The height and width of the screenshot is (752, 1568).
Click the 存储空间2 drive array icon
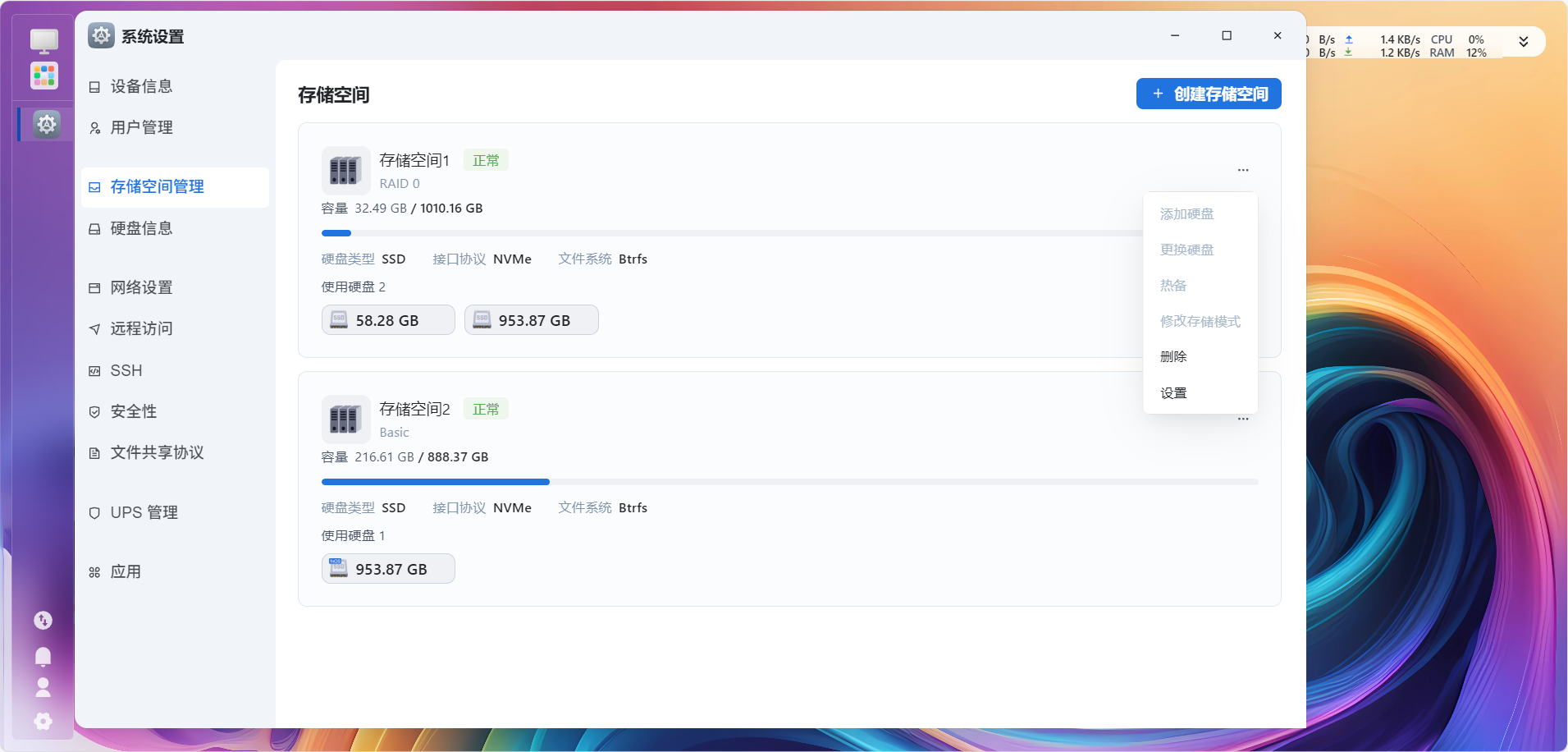[x=345, y=420]
